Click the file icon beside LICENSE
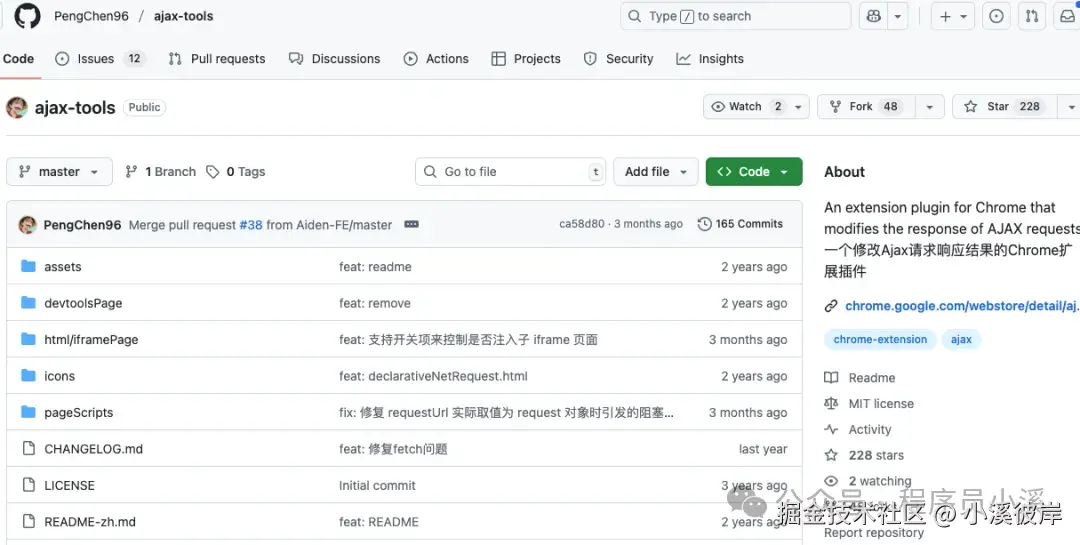Screen dimensions: 1080x545 (28, 485)
